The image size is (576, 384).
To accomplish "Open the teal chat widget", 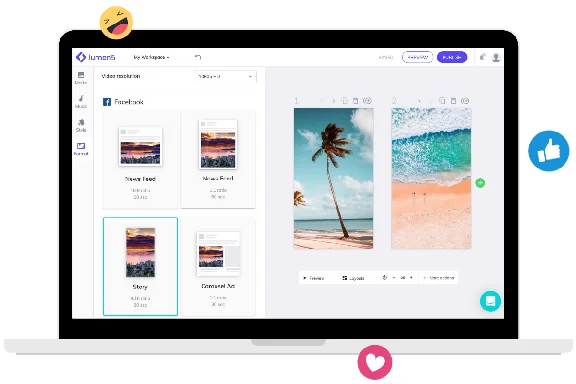I will click(490, 301).
